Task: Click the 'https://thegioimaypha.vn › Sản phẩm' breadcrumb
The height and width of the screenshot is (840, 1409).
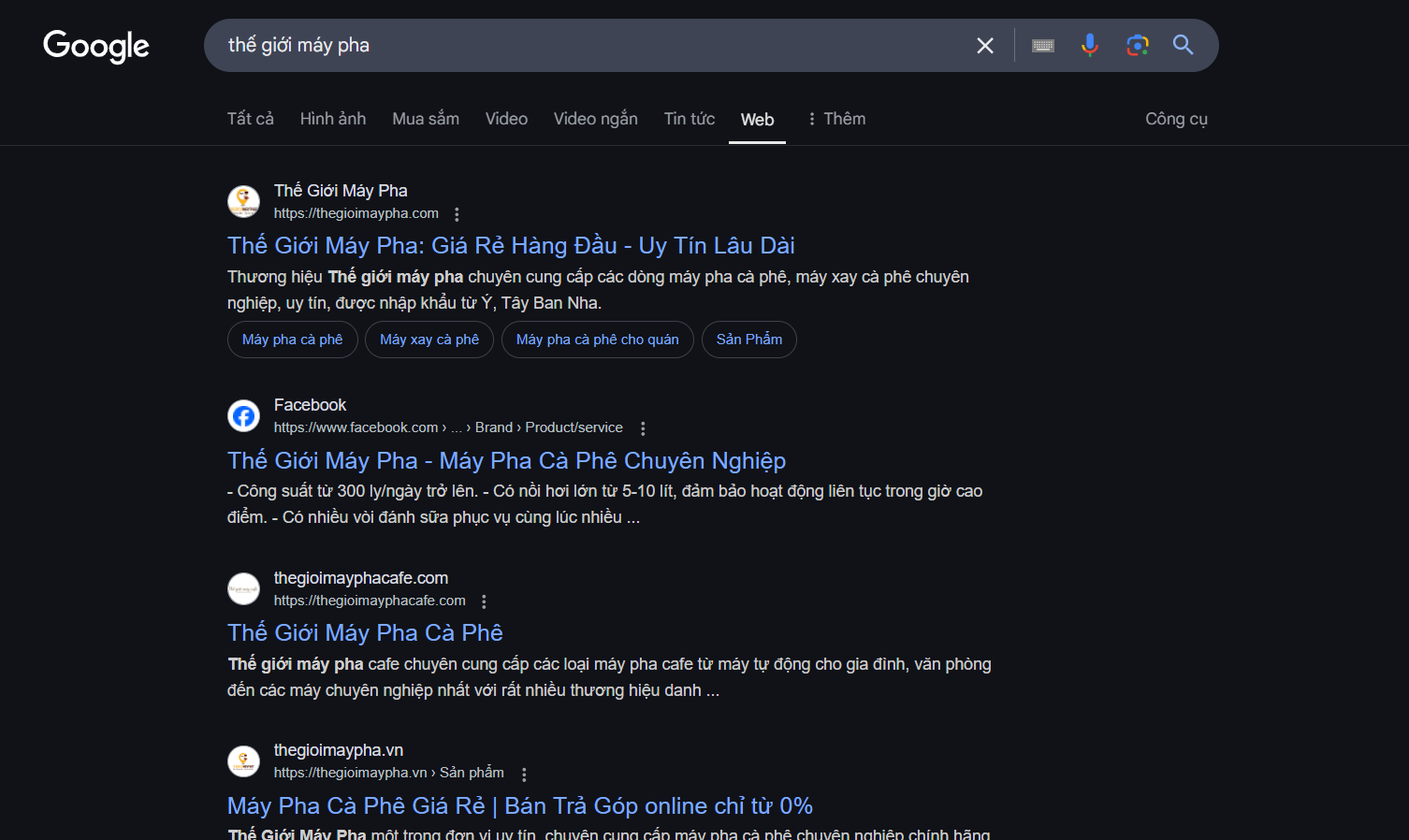Action: tap(389, 773)
